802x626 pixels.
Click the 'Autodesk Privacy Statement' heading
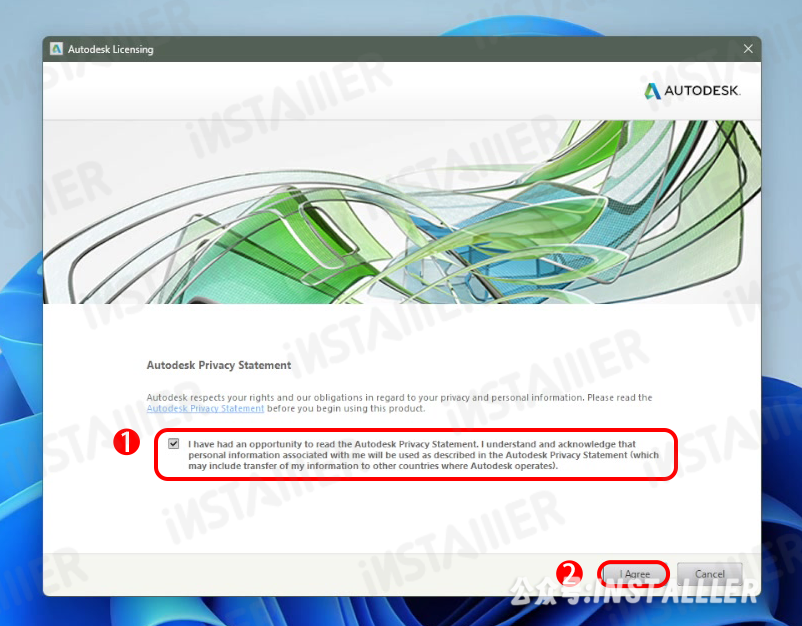219,365
